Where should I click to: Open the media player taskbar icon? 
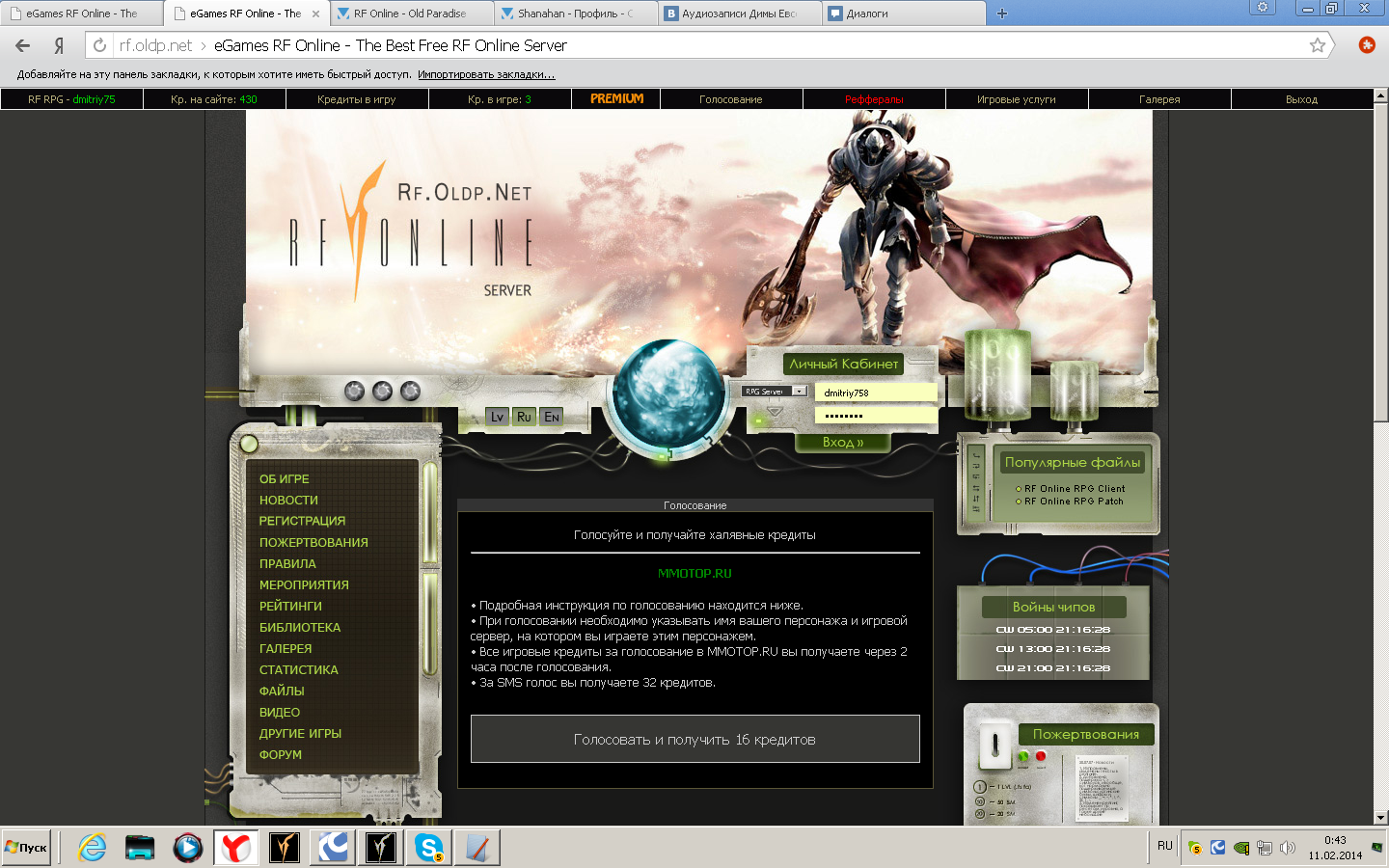coord(188,848)
